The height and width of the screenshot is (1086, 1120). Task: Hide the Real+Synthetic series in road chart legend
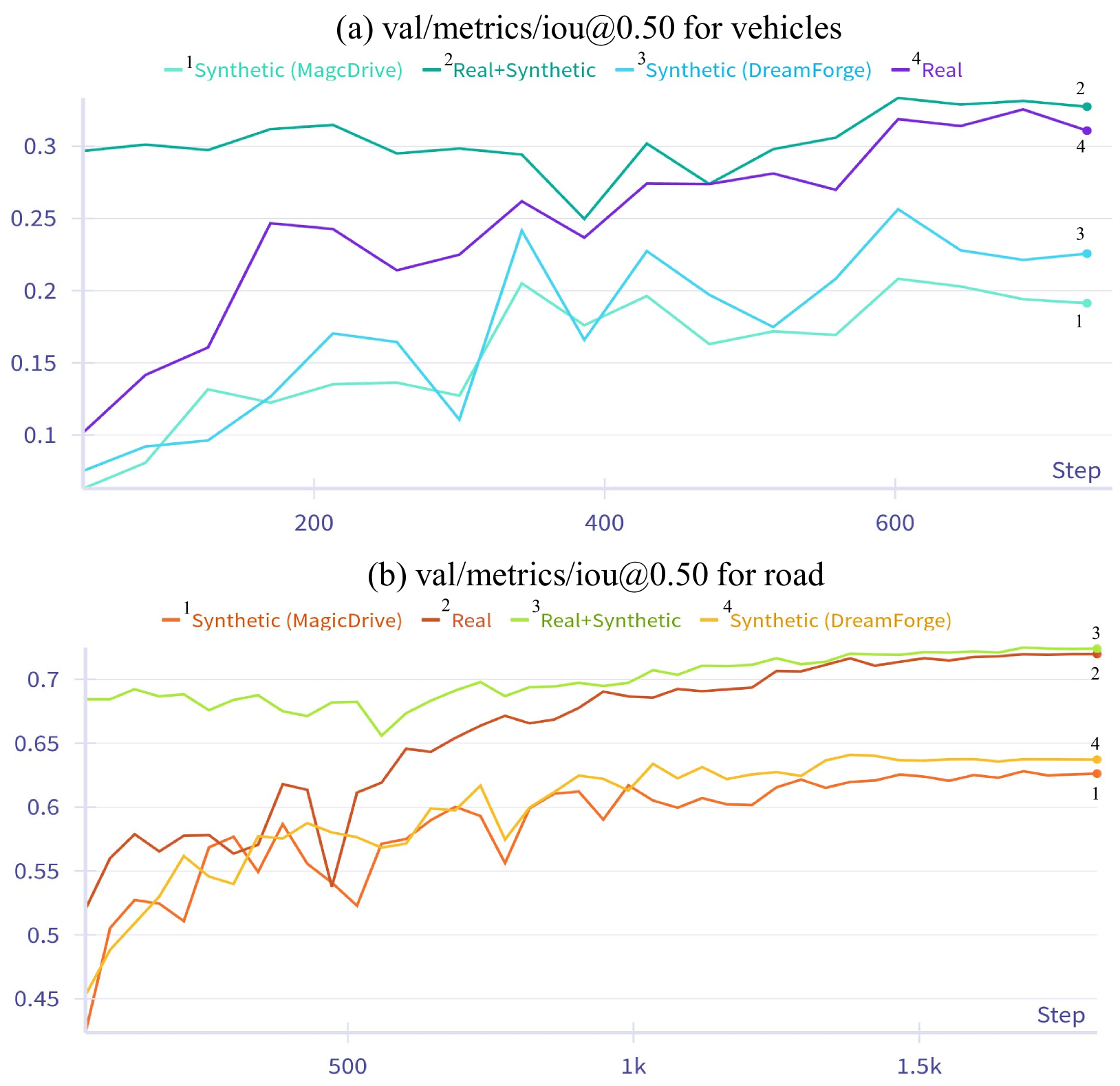click(x=610, y=620)
